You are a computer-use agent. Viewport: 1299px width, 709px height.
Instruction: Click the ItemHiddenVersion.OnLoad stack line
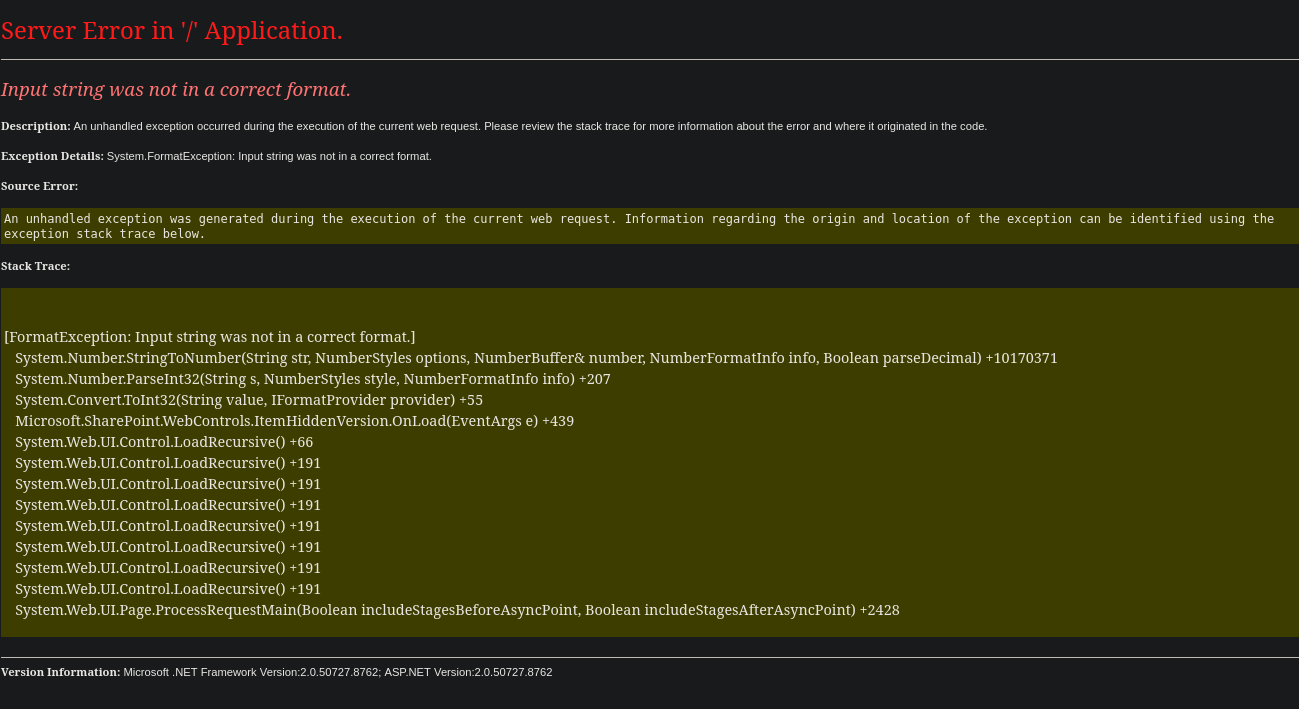pos(295,421)
